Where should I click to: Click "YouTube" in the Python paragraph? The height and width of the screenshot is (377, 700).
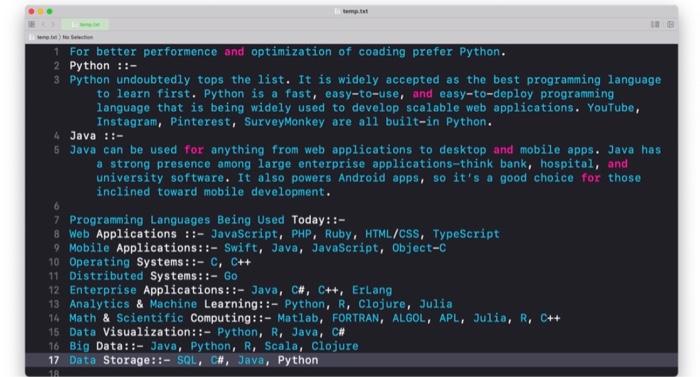pyautogui.click(x=611, y=108)
